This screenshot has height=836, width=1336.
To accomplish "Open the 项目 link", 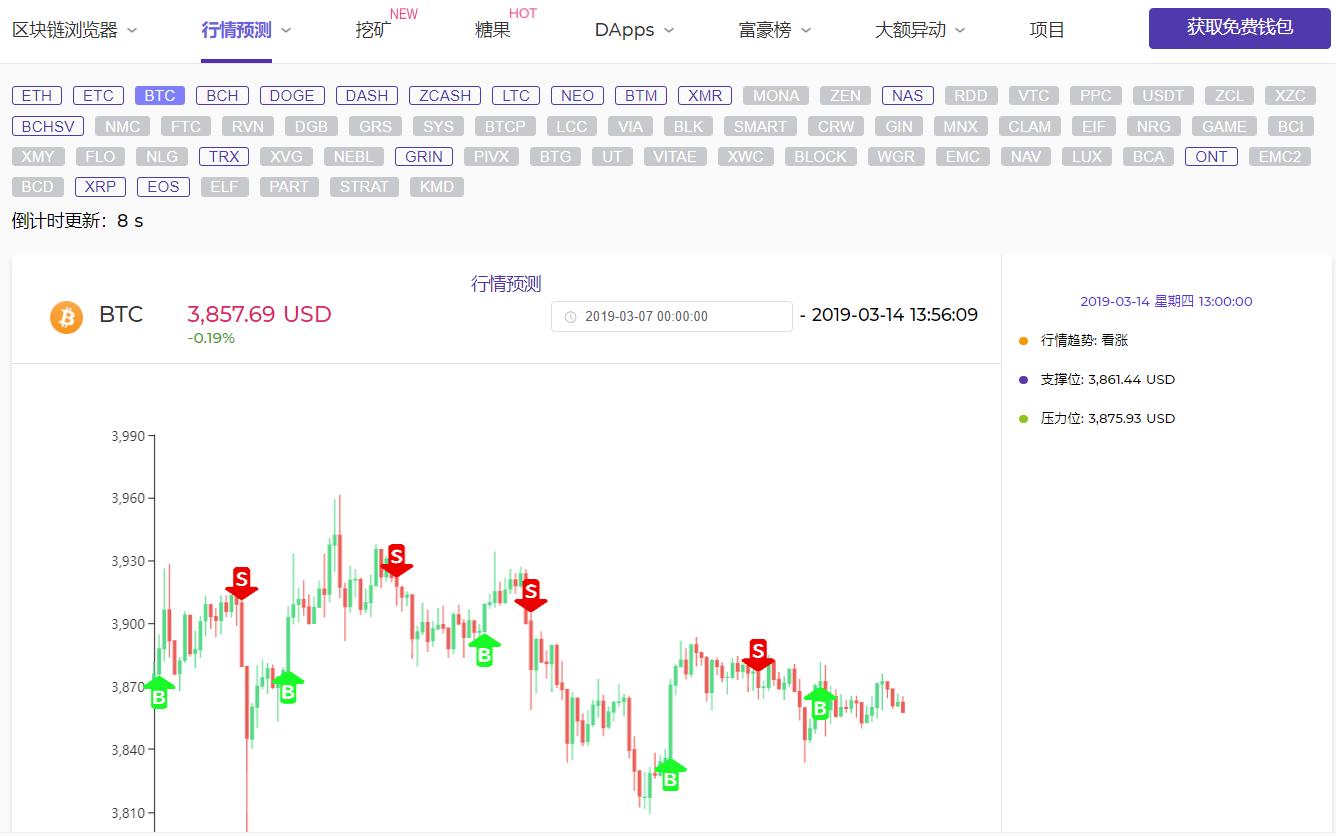I will pyautogui.click(x=1047, y=30).
